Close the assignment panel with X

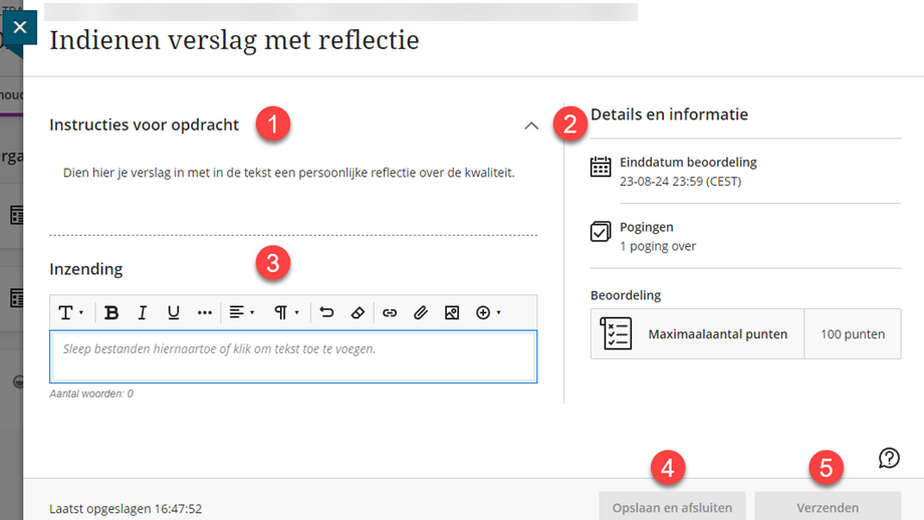click(19, 27)
